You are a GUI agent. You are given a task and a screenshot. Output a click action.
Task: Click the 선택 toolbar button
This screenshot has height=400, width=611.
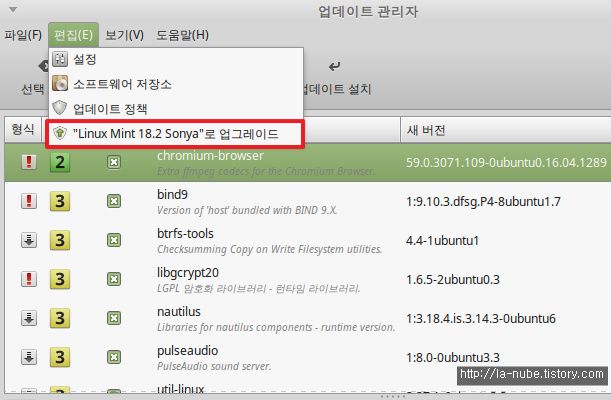click(x=33, y=89)
